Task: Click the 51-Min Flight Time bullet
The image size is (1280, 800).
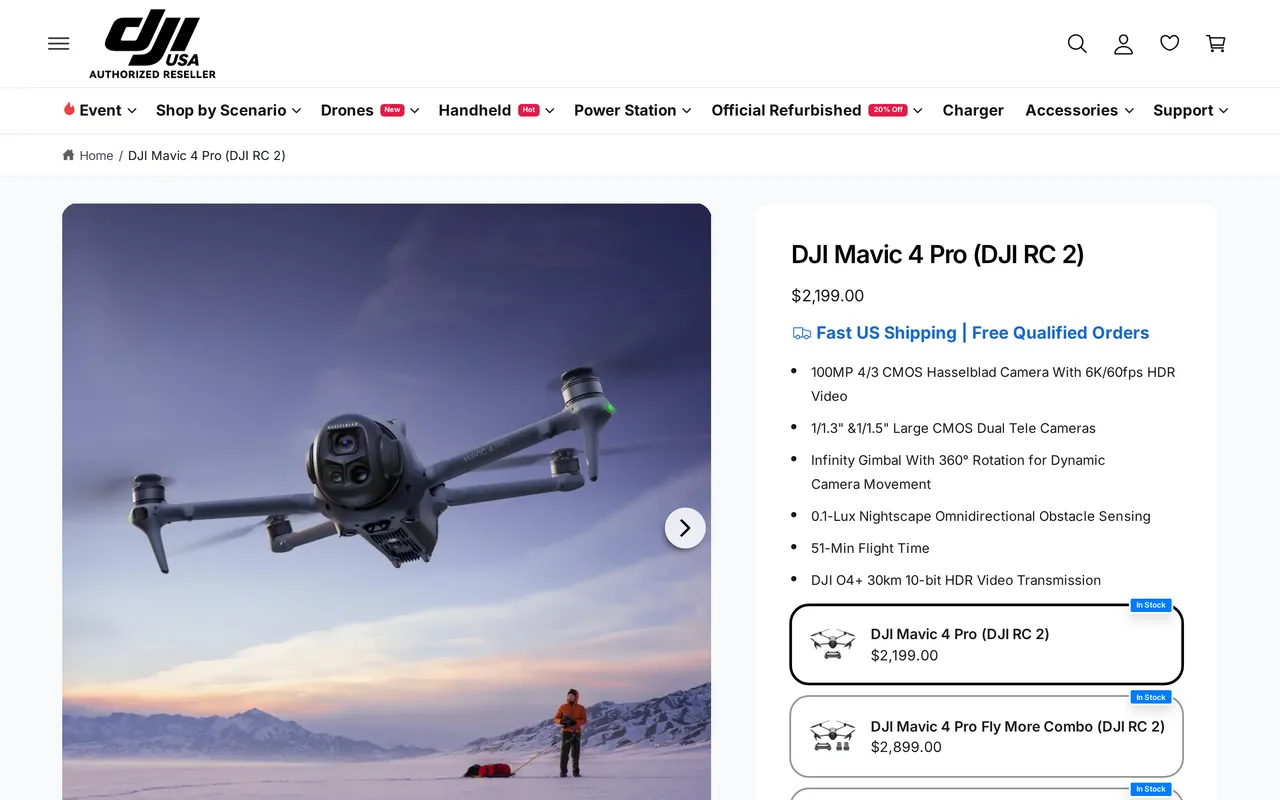Action: coord(870,548)
